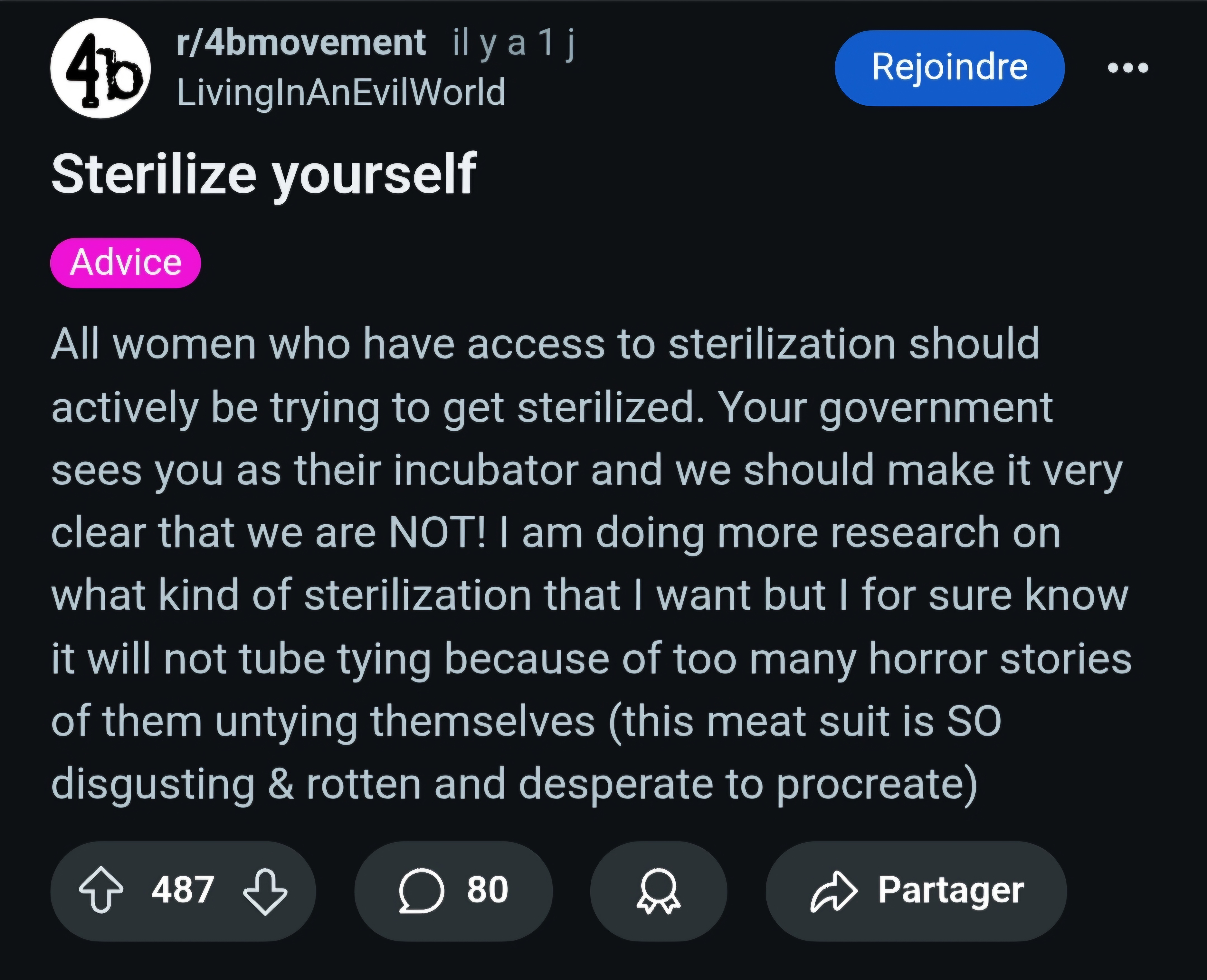This screenshot has height=980, width=1207.
Task: Click the share arrow icon
Action: 834,891
